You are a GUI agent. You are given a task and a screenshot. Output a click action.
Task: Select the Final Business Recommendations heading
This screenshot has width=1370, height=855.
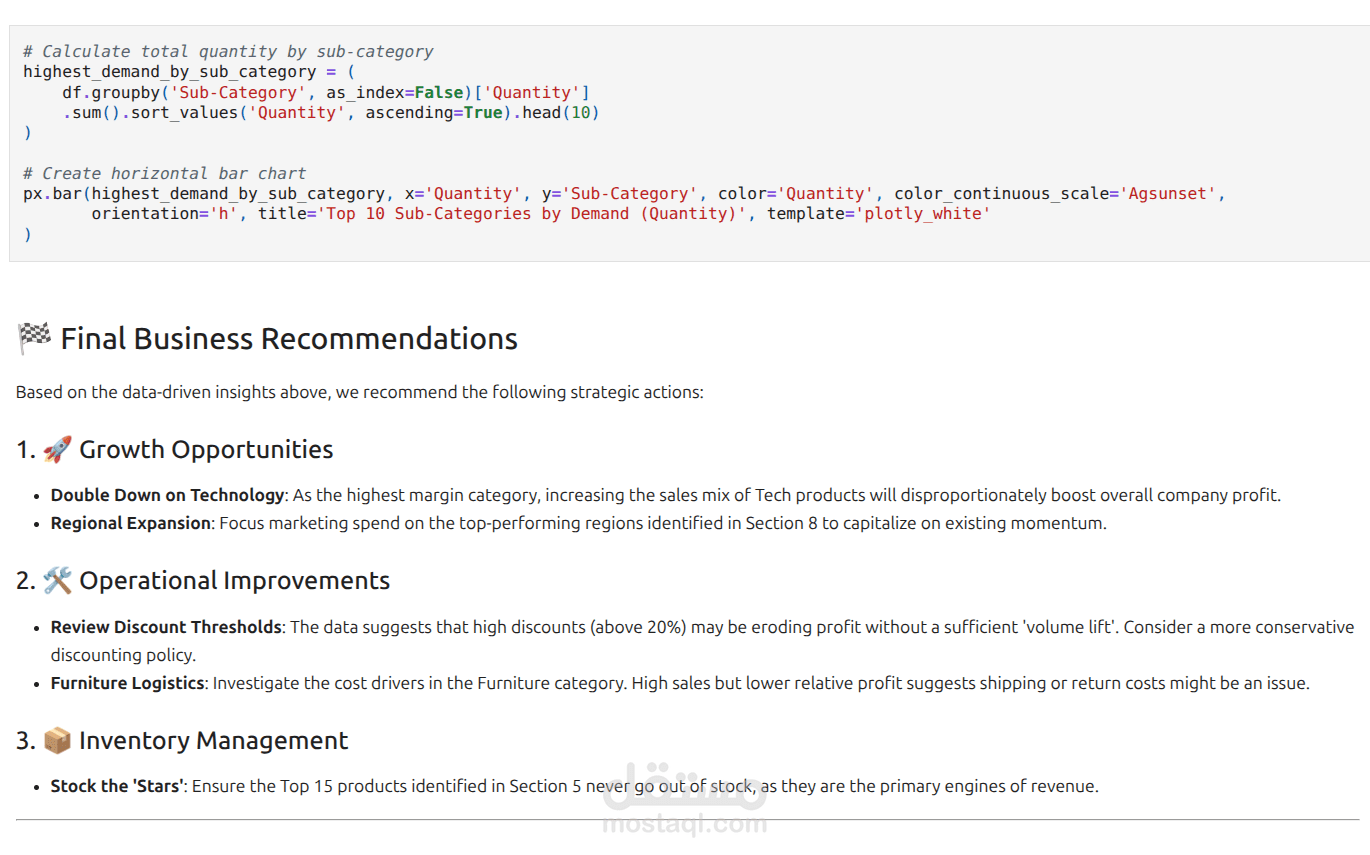coord(288,339)
